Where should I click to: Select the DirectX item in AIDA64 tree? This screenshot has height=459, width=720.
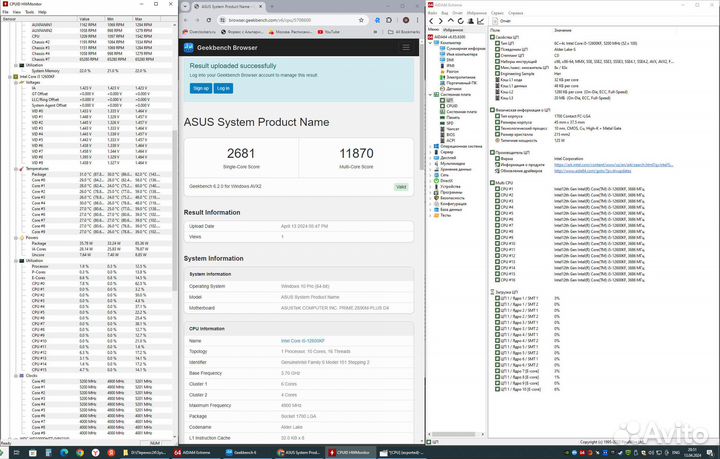(x=446, y=181)
